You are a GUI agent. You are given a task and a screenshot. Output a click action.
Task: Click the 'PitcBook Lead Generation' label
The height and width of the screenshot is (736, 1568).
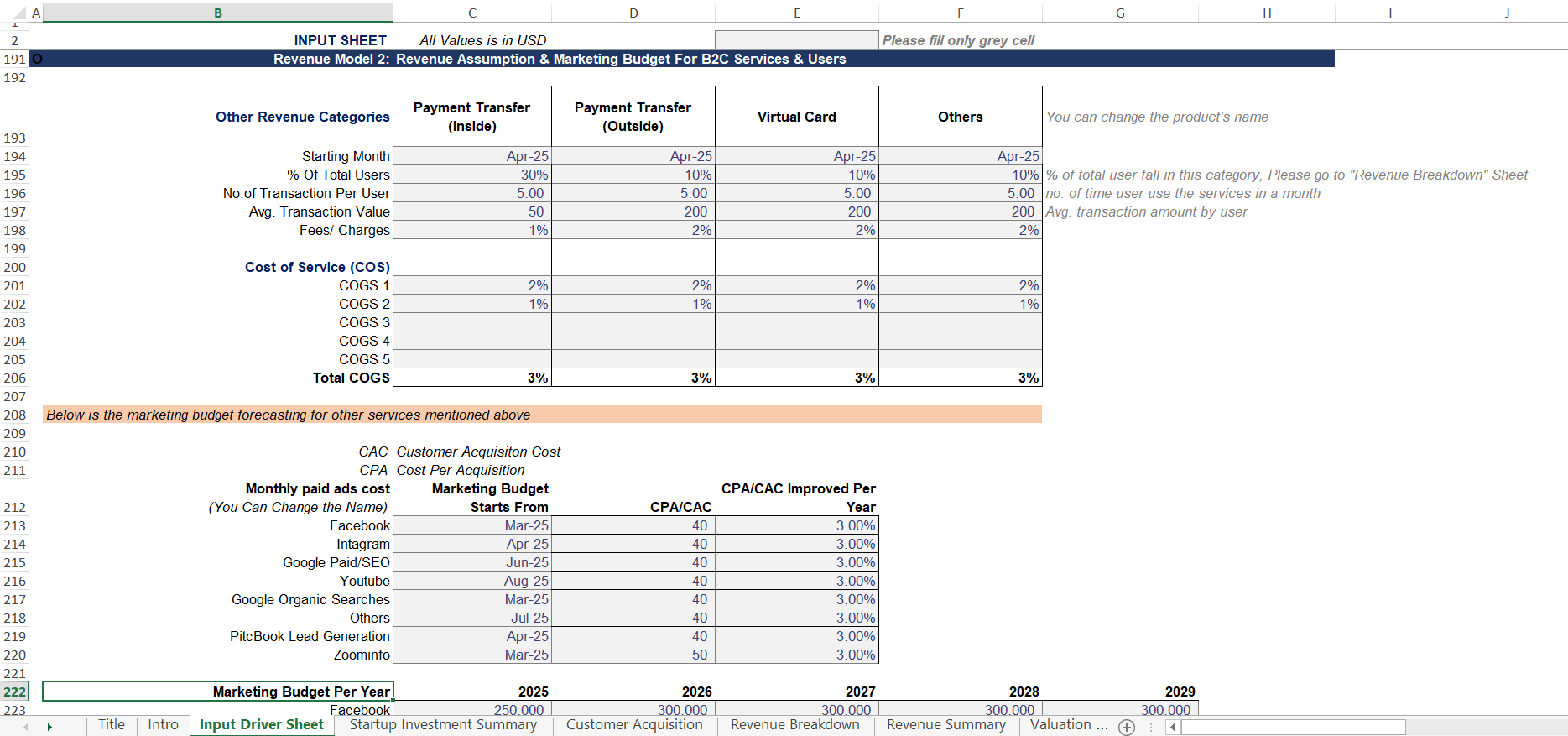pos(310,636)
